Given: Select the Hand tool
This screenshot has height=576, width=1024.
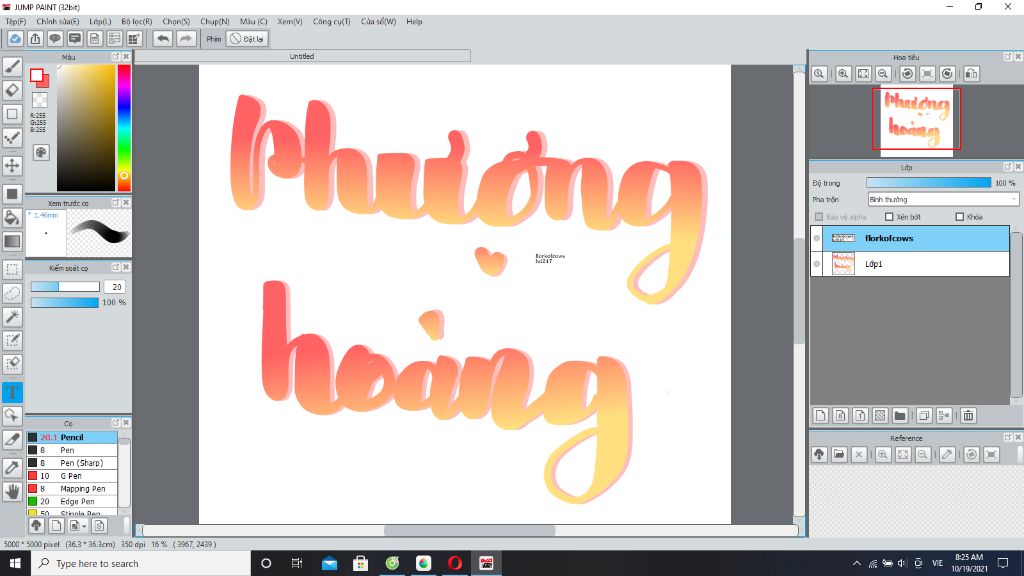Looking at the screenshot, I should pos(12,491).
